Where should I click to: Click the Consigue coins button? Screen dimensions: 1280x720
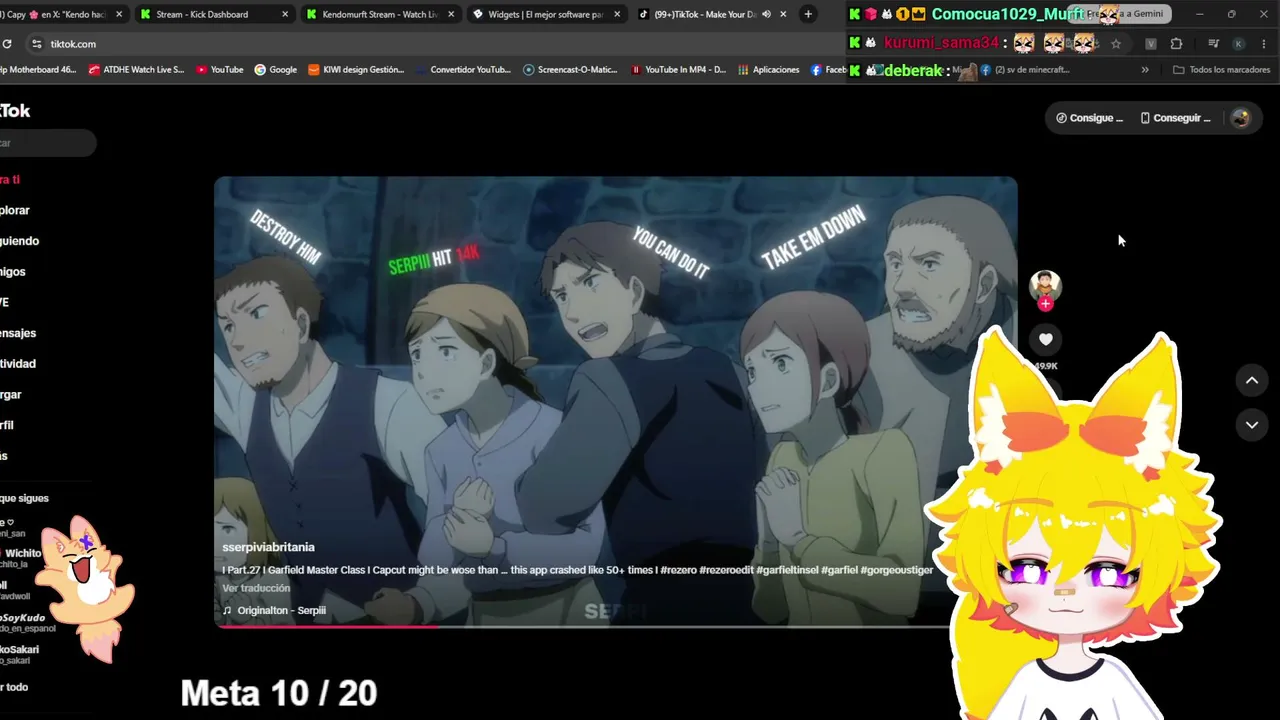point(1089,118)
